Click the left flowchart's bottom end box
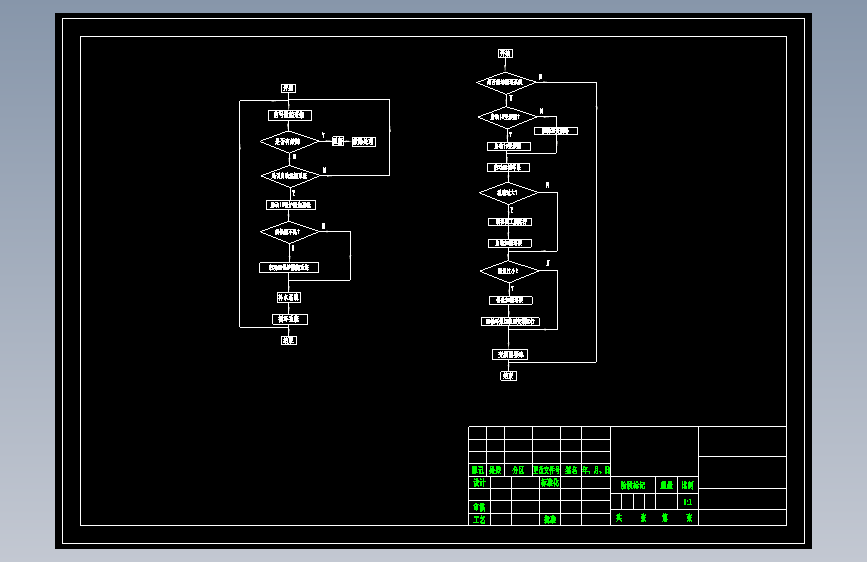Viewport: 867px width, 562px height. click(x=289, y=340)
